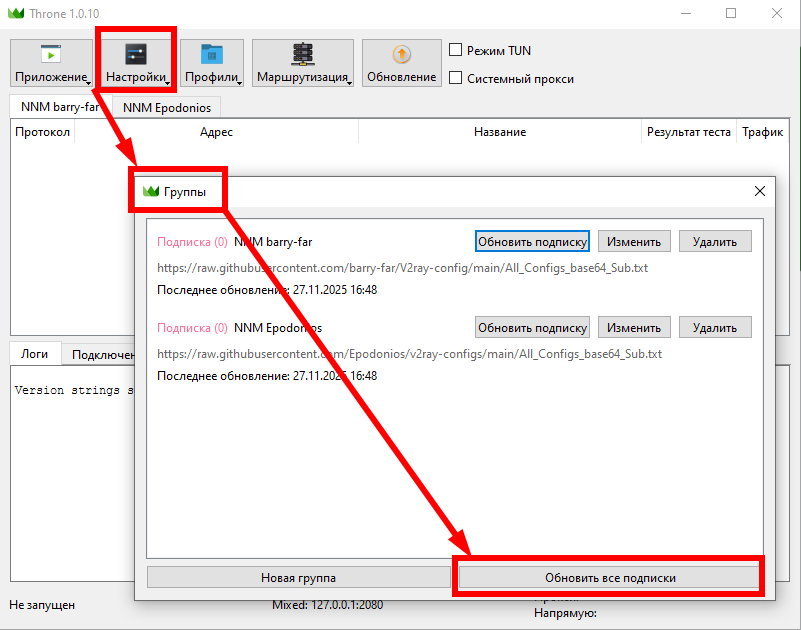This screenshot has height=630, width=801.
Task: Click the Version strings log line
Action: click(74, 390)
